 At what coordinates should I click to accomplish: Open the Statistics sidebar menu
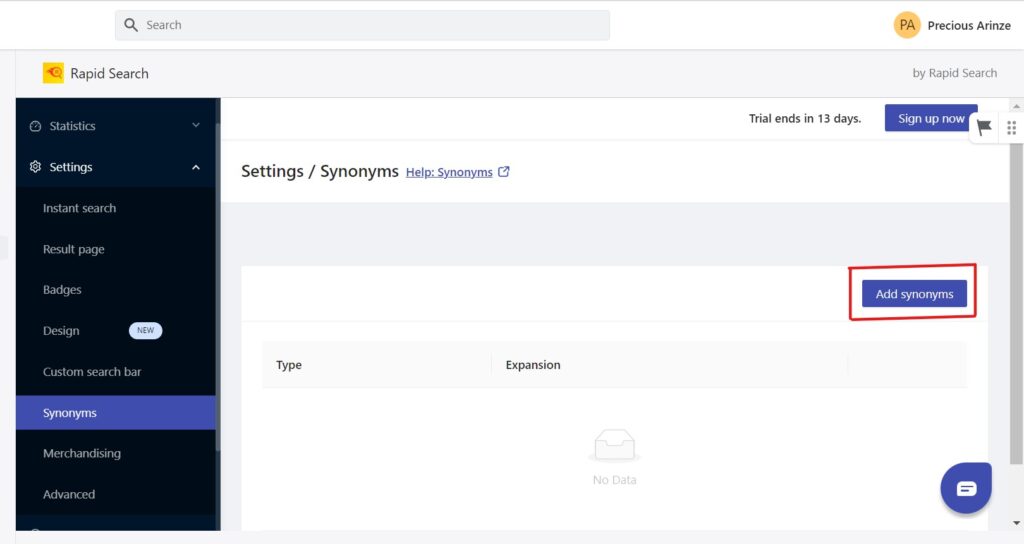[x=116, y=126]
